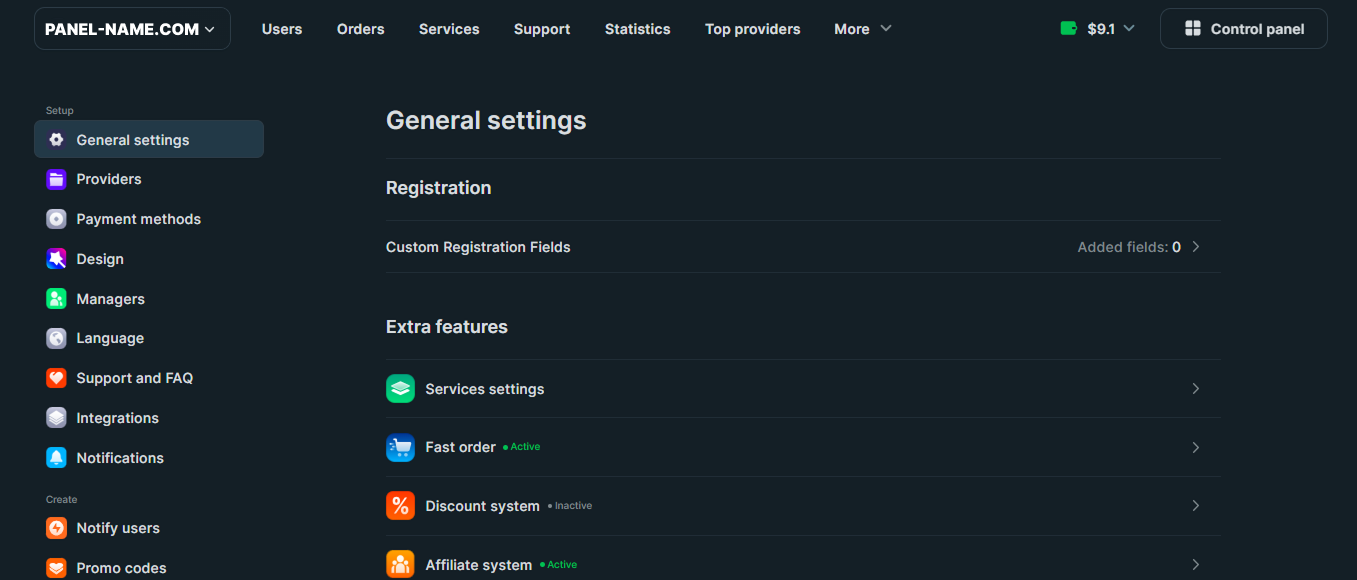Click the Notifications bell icon
The width and height of the screenshot is (1357, 580).
(56, 458)
